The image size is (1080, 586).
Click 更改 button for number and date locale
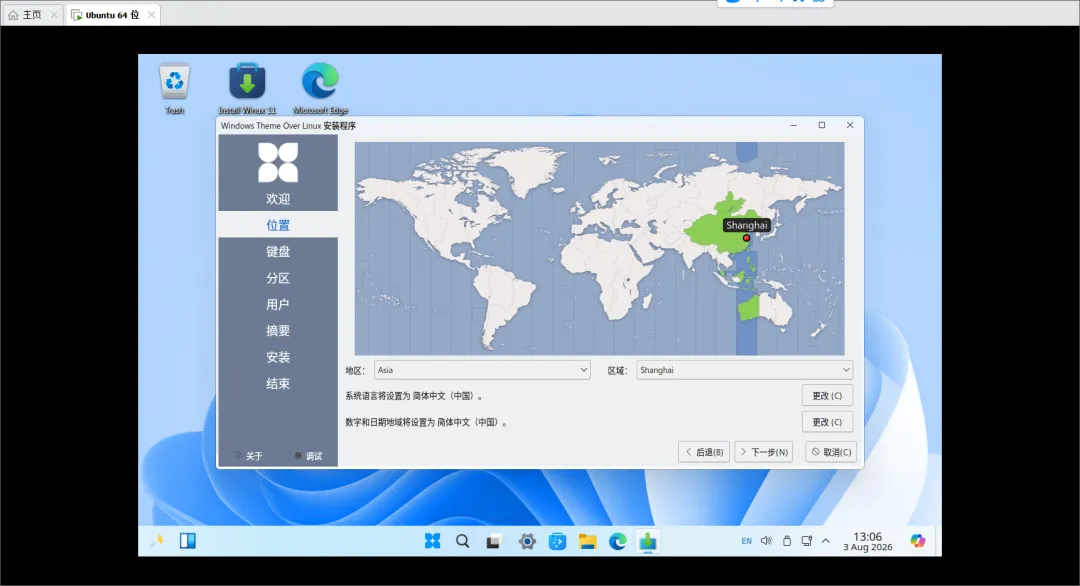pos(827,422)
